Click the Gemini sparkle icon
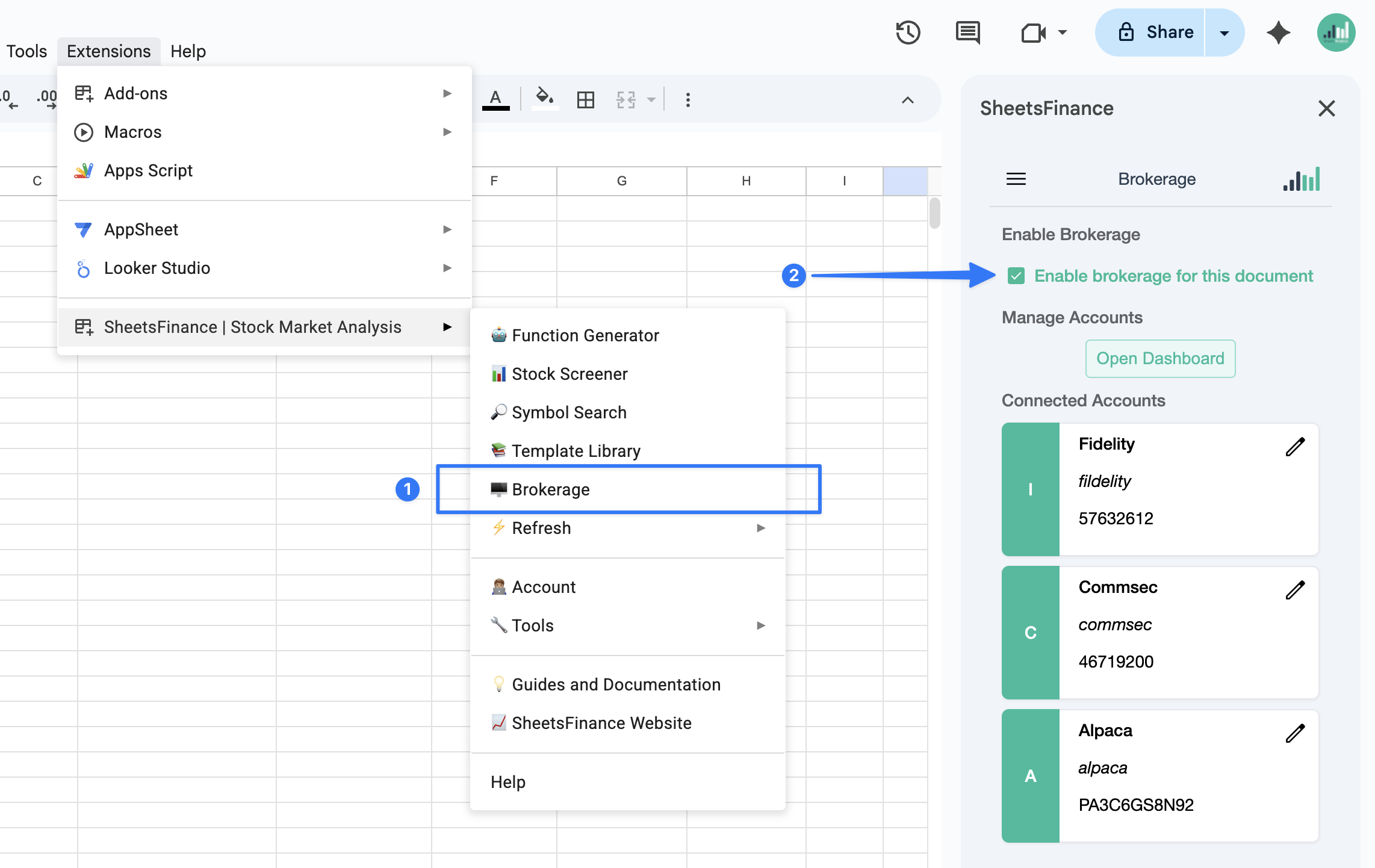Viewport: 1375px width, 868px height. (1278, 33)
